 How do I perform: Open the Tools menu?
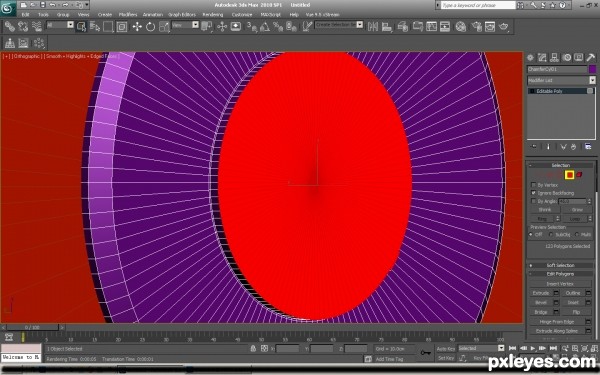pyautogui.click(x=43, y=15)
